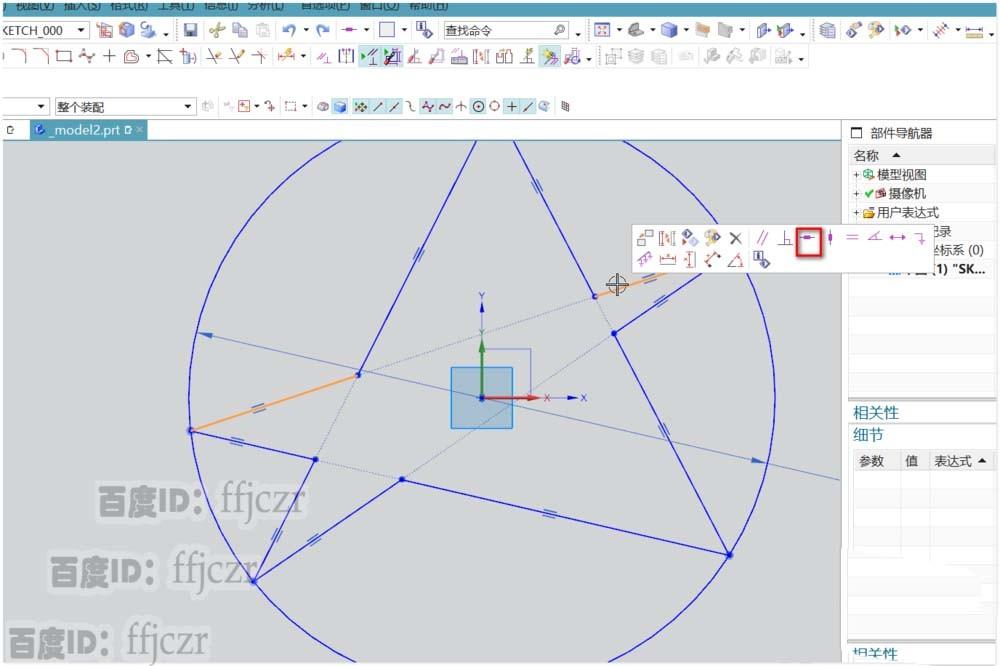The image size is (1000, 666).
Task: Click inside the 查找命令 search field
Action: [500, 30]
